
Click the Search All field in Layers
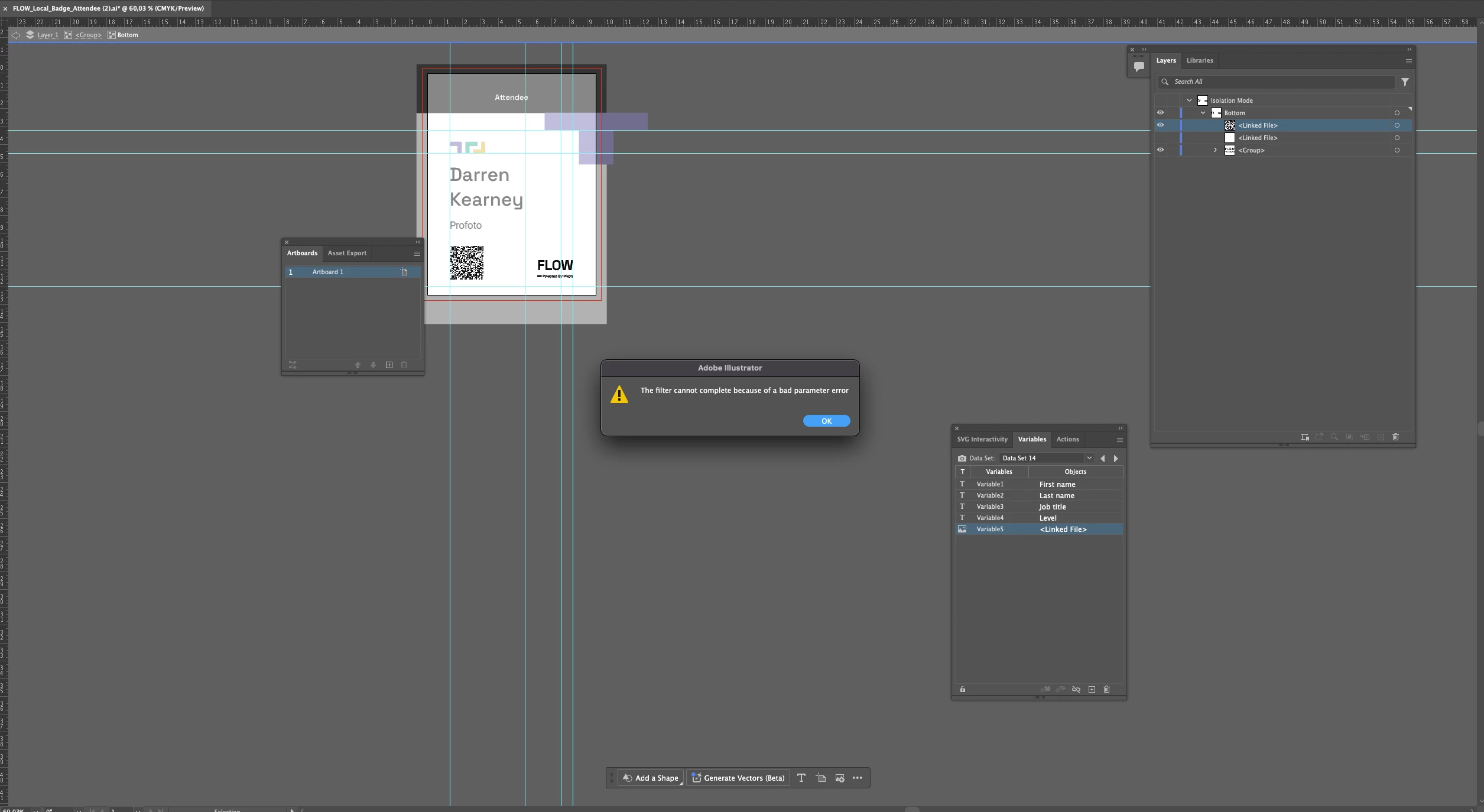(x=1277, y=82)
